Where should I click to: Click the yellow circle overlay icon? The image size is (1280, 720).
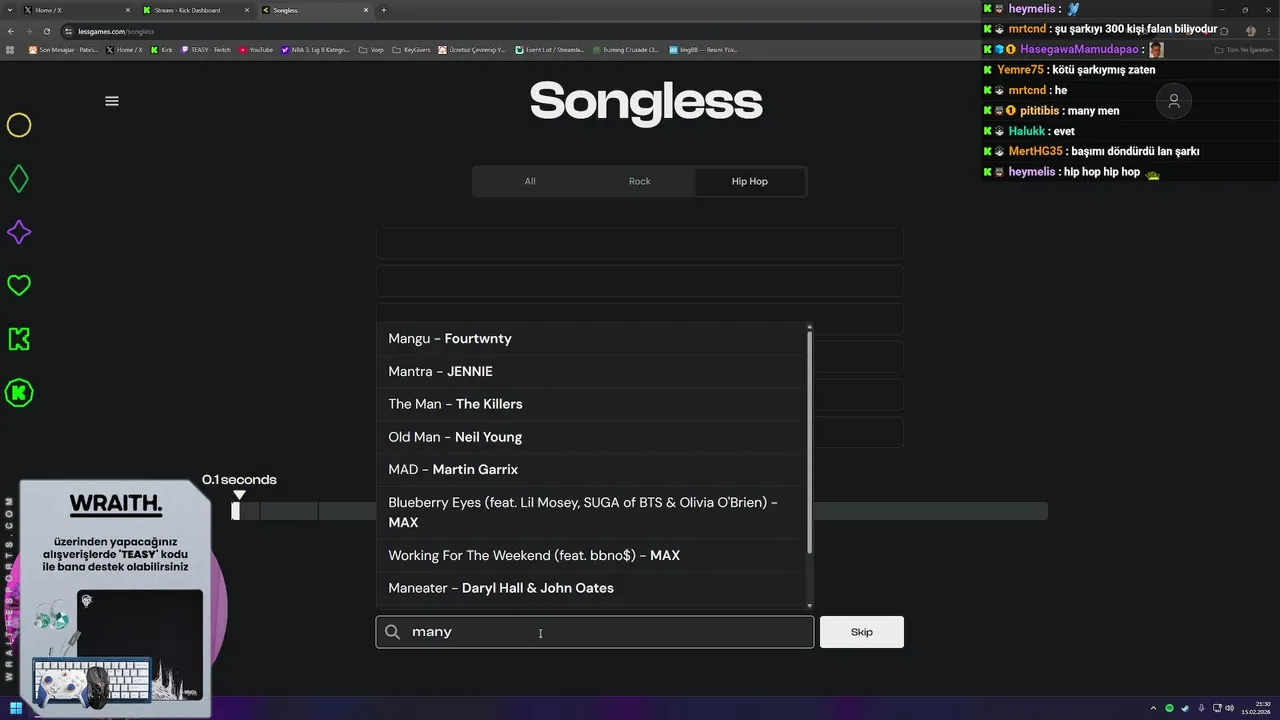tap(19, 125)
